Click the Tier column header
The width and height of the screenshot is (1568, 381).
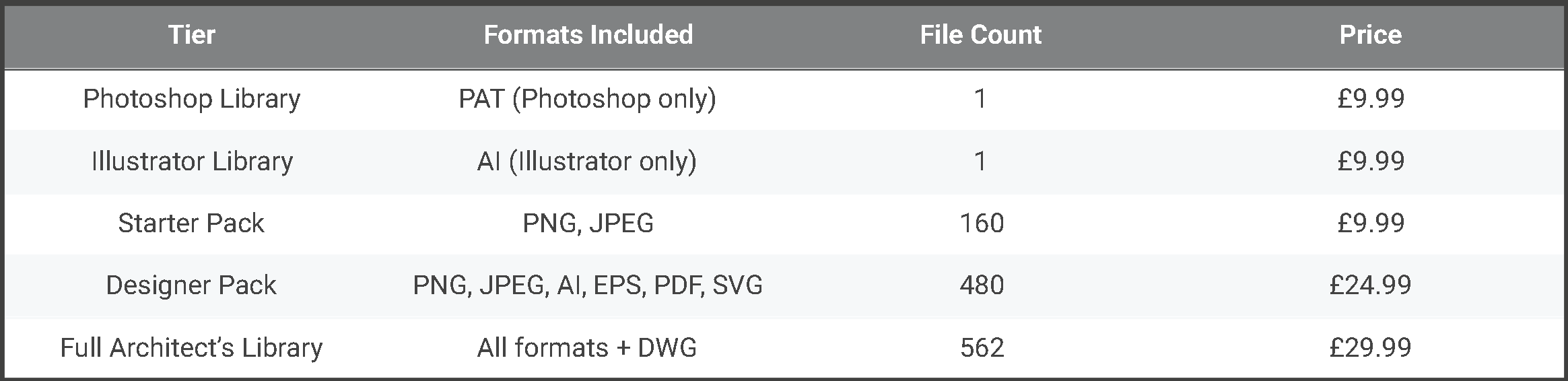192,35
